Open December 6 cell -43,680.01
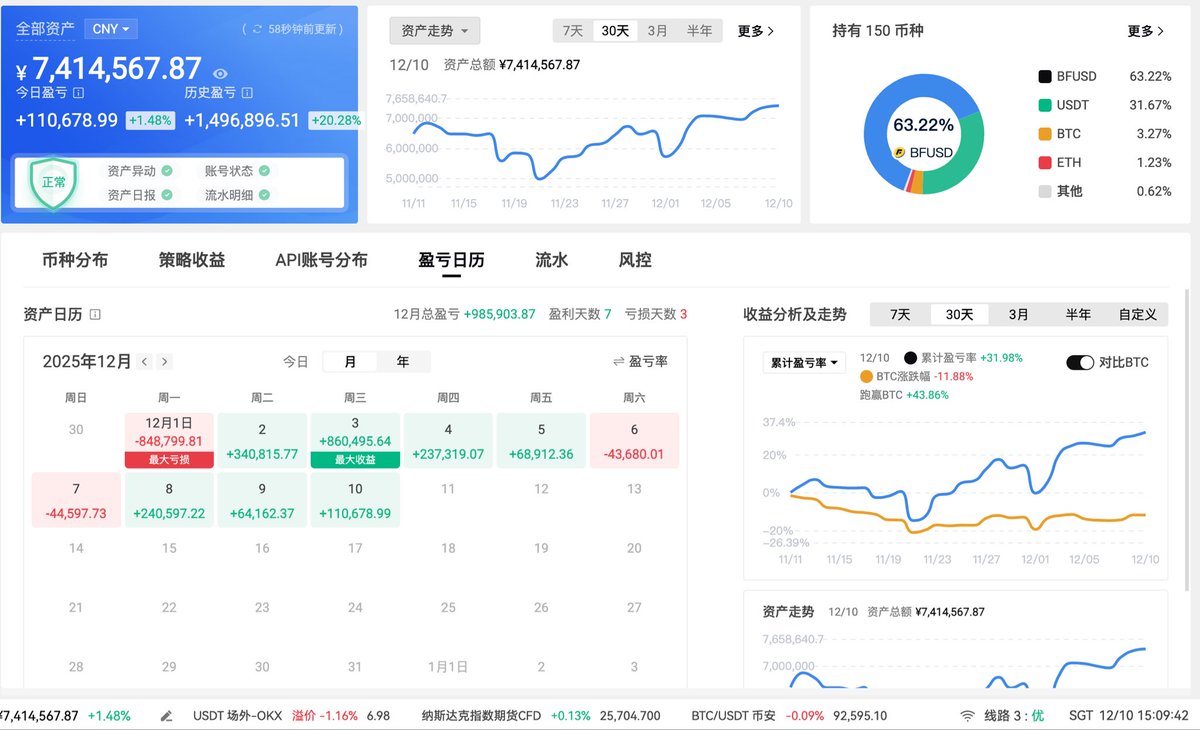Screen dimensions: 1200x730 634,440
